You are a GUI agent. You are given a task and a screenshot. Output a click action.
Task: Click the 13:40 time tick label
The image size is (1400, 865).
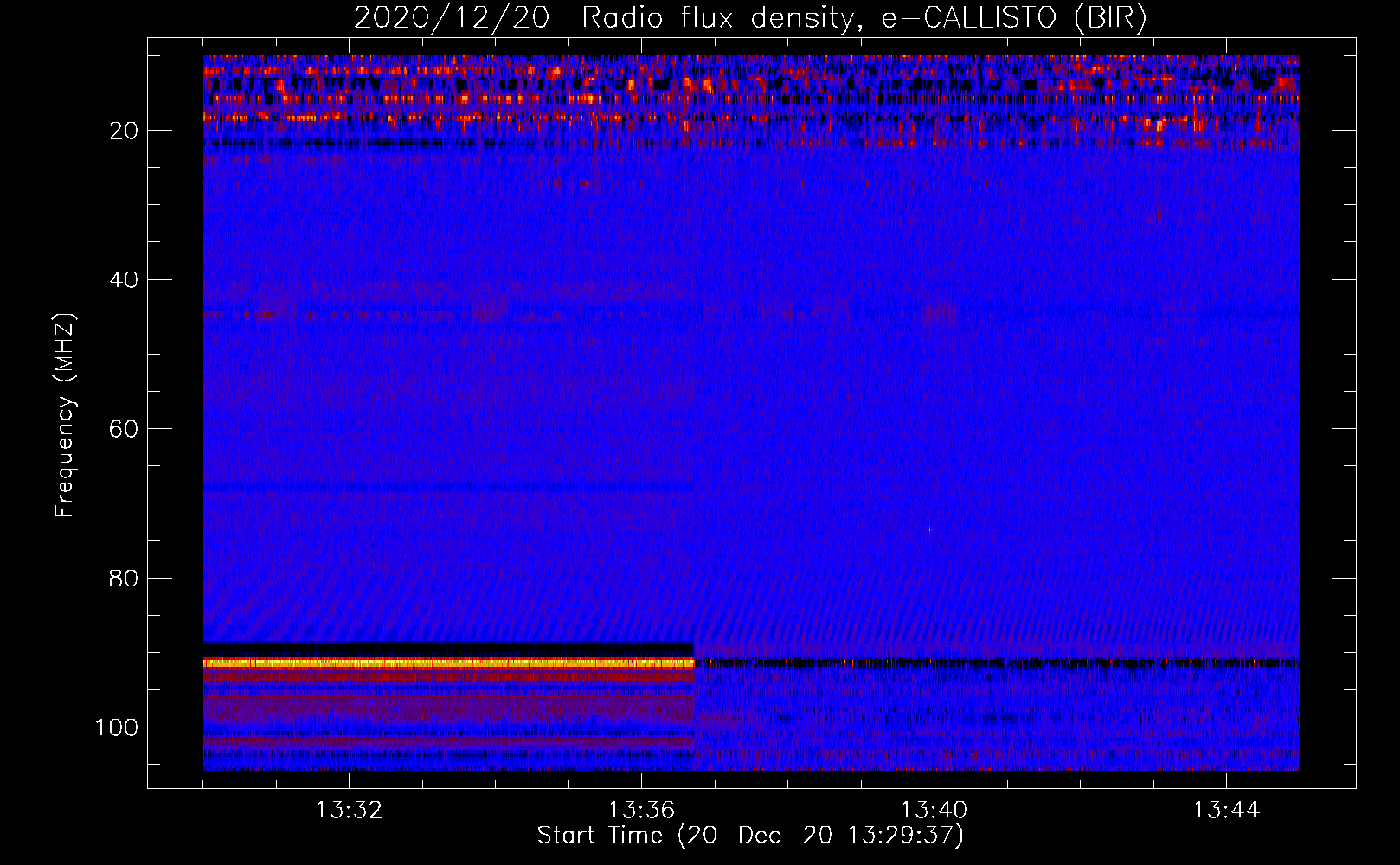(x=934, y=811)
